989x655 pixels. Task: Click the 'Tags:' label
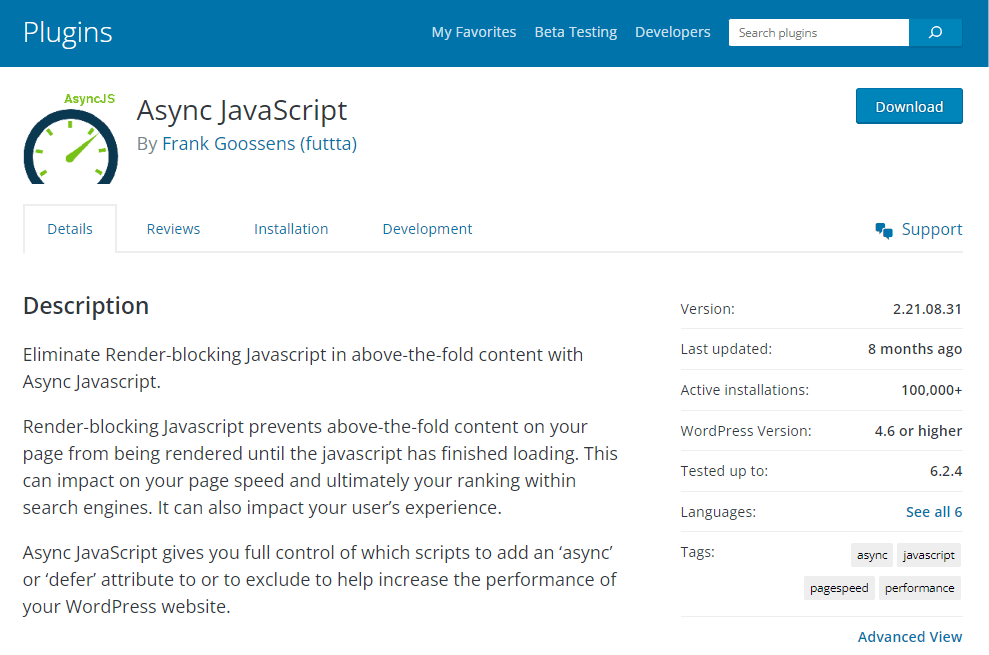tap(698, 552)
